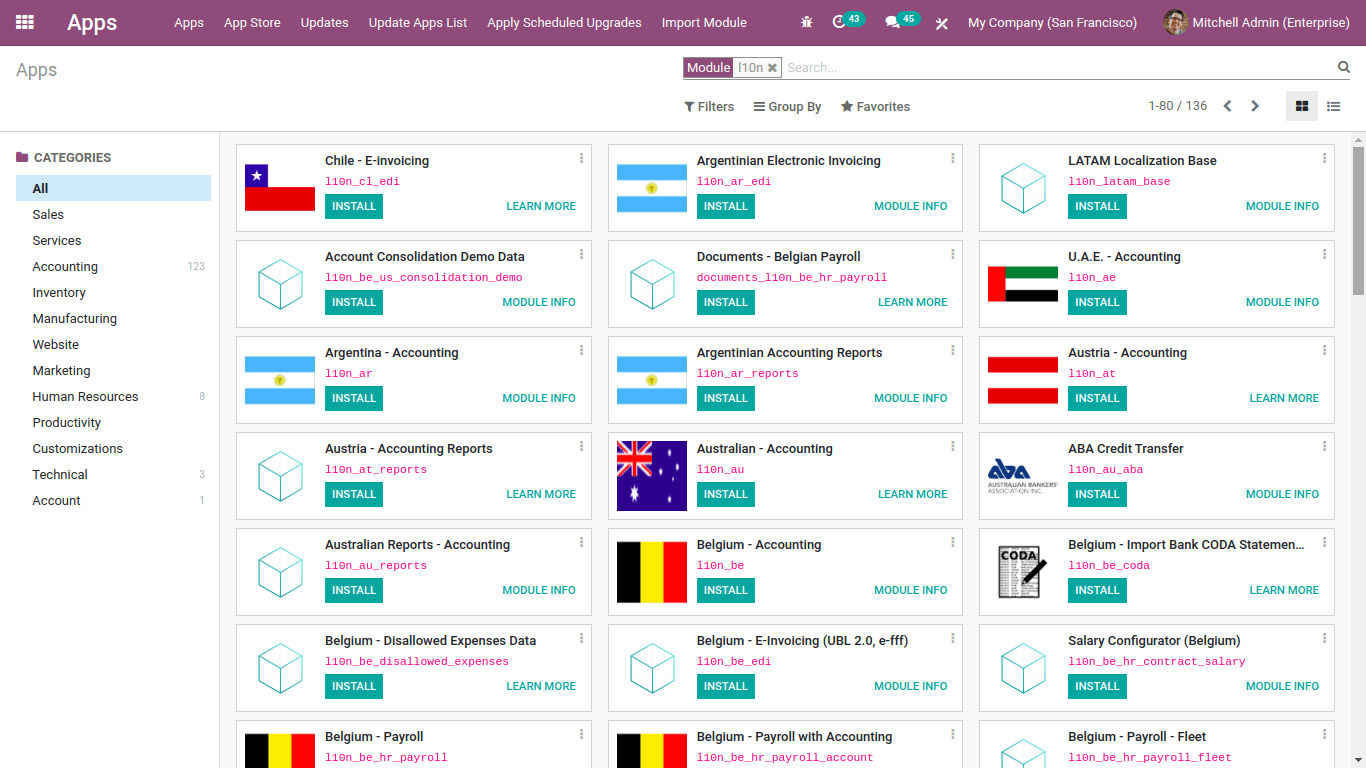Click the debug bug icon in navbar
This screenshot has height=768, width=1366.
pyautogui.click(x=807, y=22)
